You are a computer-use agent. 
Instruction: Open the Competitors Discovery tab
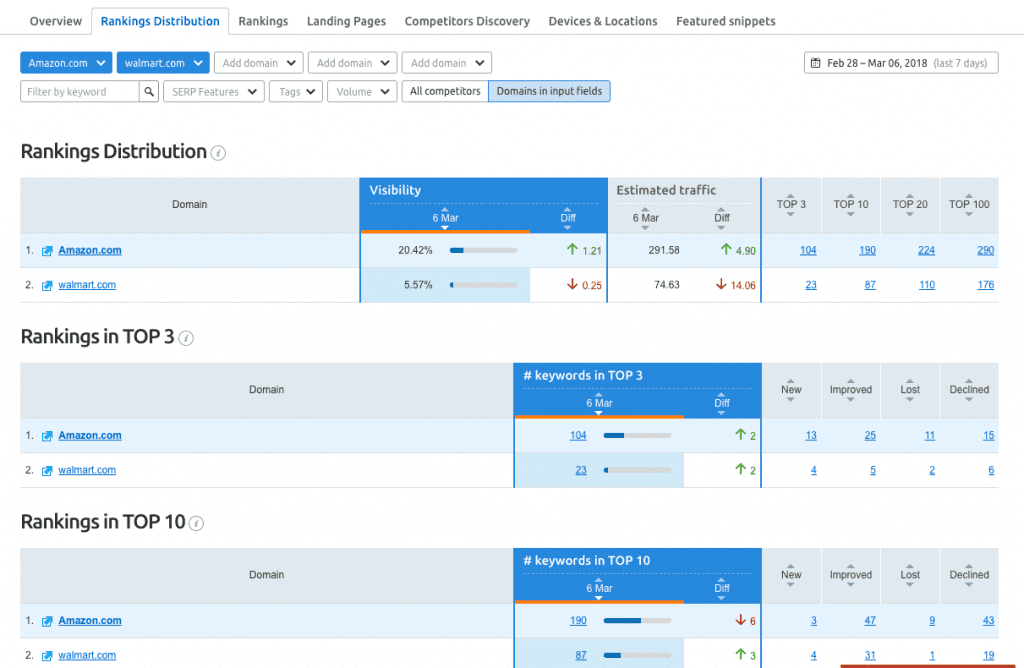(467, 20)
